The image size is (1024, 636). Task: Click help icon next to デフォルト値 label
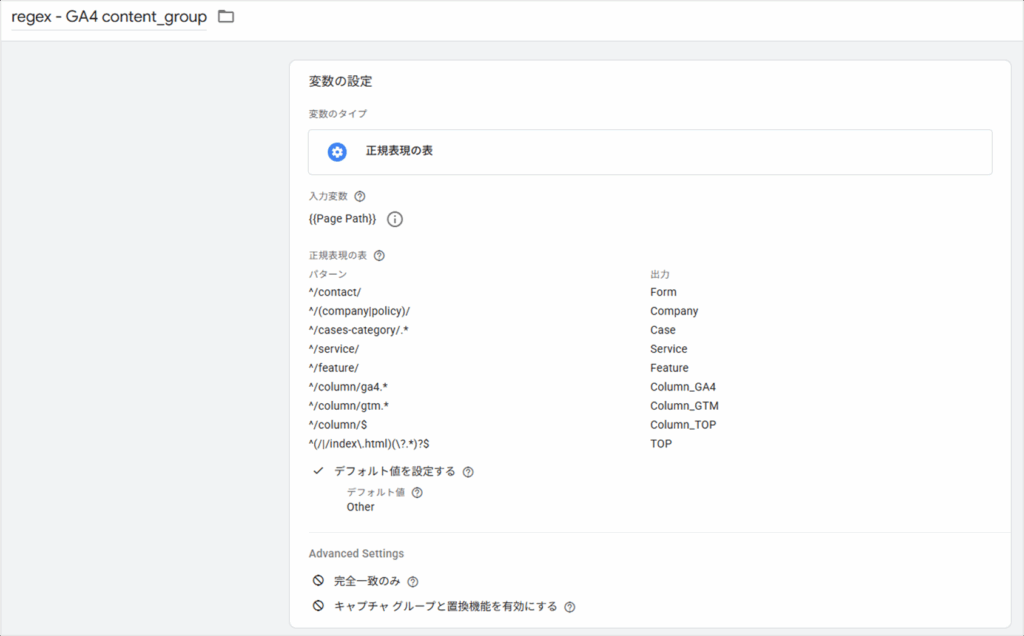coord(417,492)
